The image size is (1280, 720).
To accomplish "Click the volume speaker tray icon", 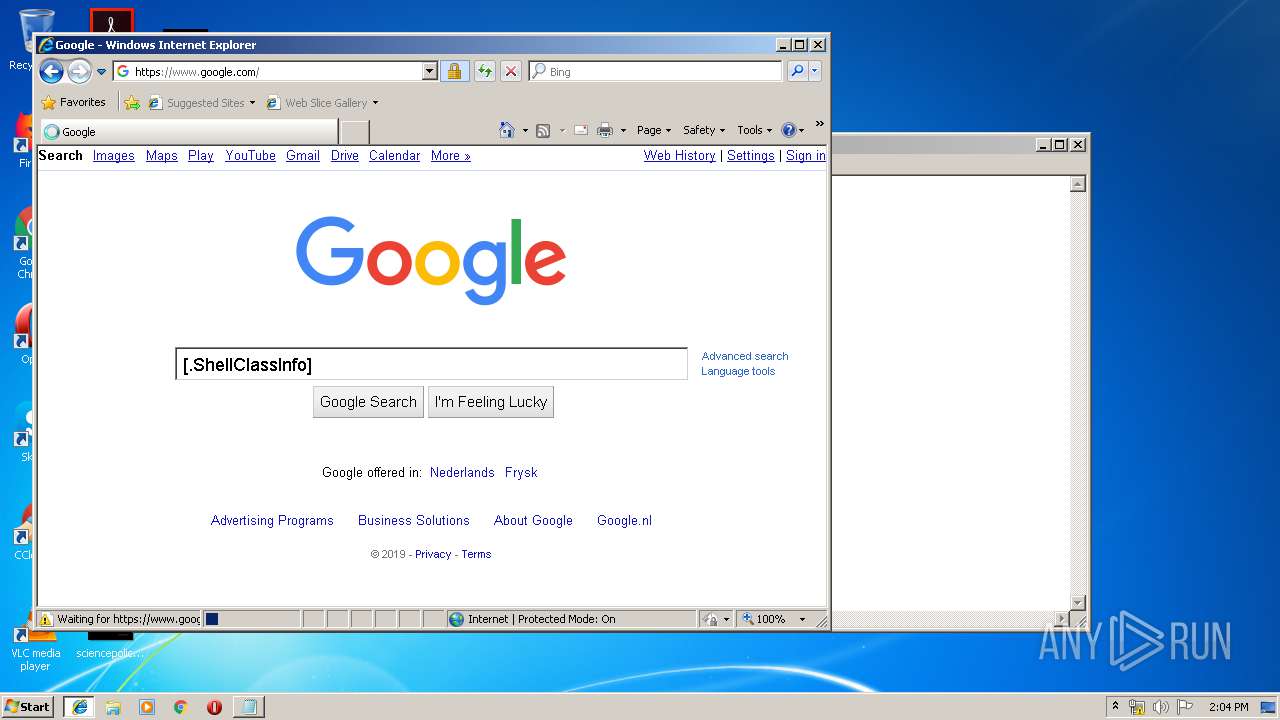I will (x=1161, y=706).
